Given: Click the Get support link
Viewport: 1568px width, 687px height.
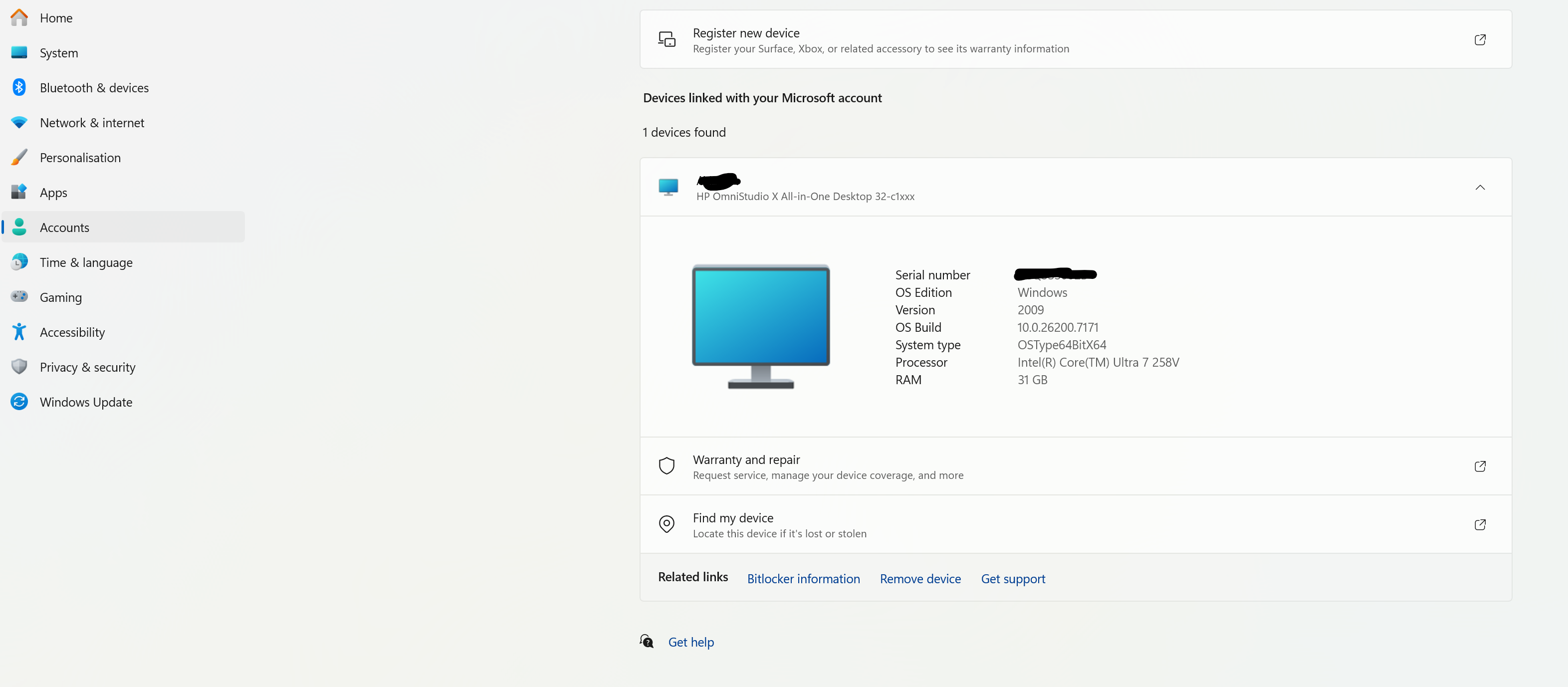Looking at the screenshot, I should tap(1012, 579).
